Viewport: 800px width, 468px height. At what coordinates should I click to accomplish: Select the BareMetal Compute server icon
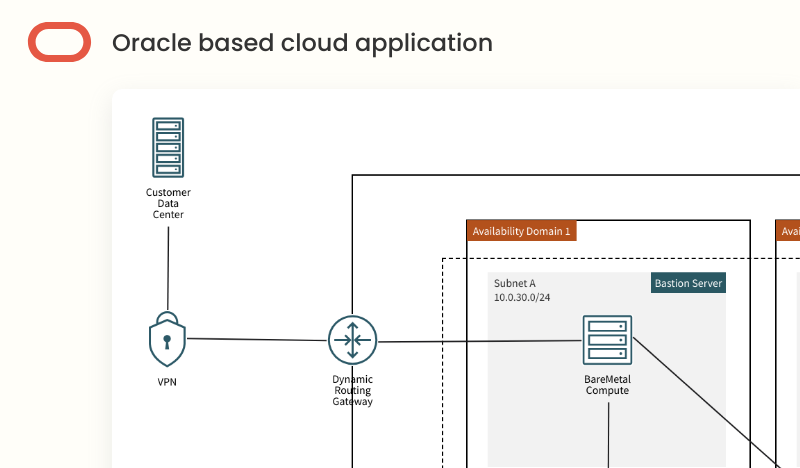click(607, 340)
